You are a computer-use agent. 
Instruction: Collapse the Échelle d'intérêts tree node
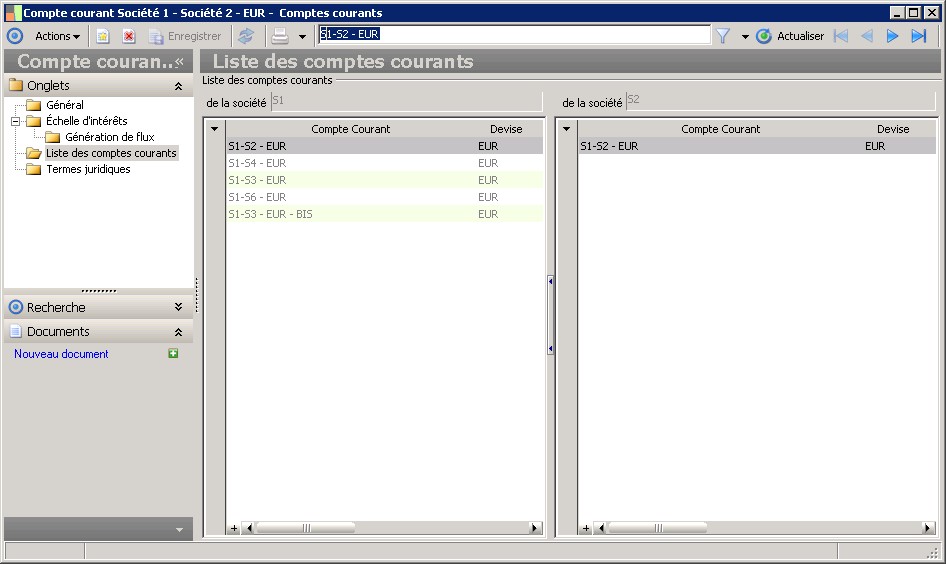coord(16,121)
